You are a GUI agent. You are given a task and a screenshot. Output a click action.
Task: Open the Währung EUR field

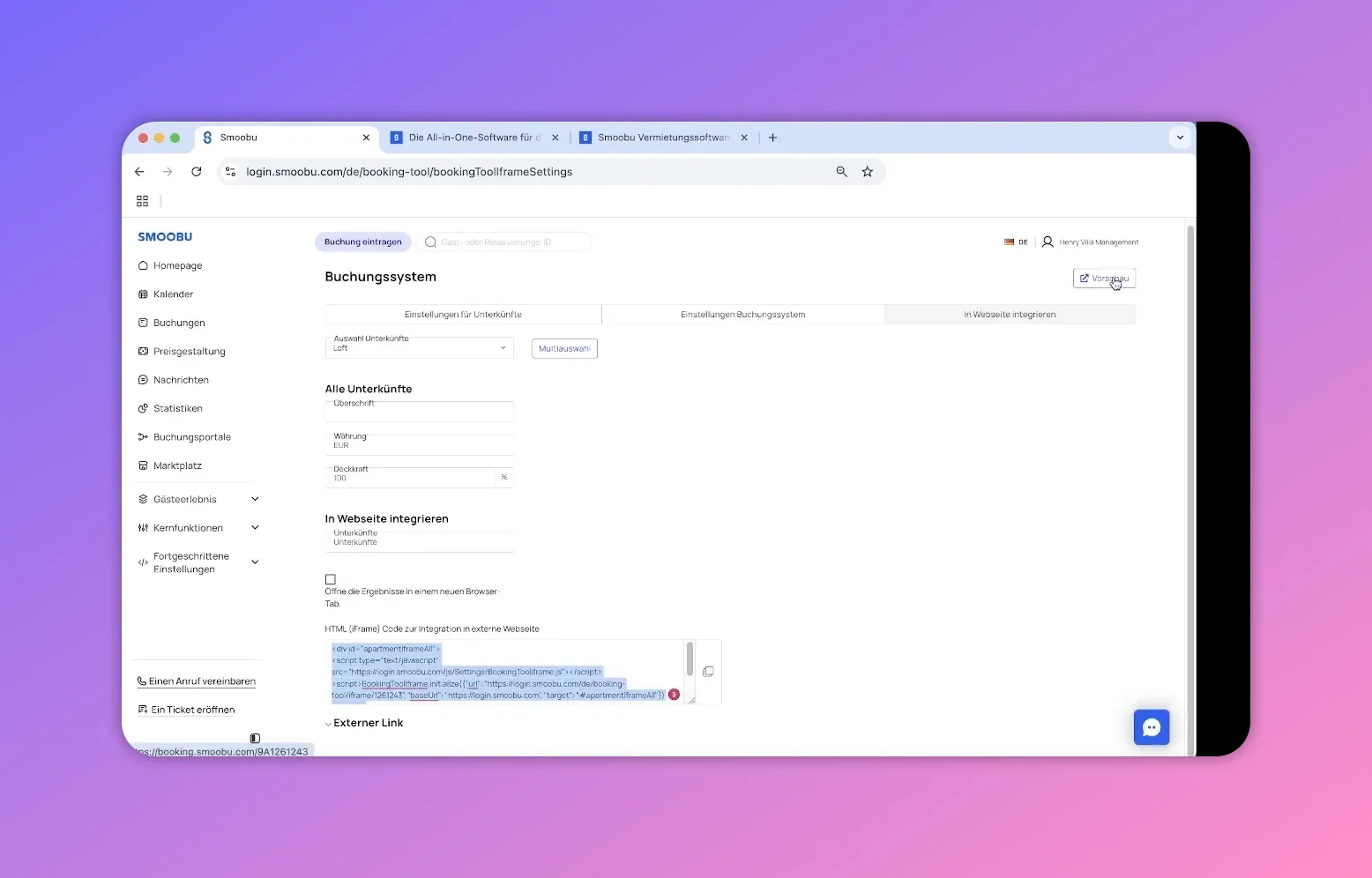[x=420, y=444]
